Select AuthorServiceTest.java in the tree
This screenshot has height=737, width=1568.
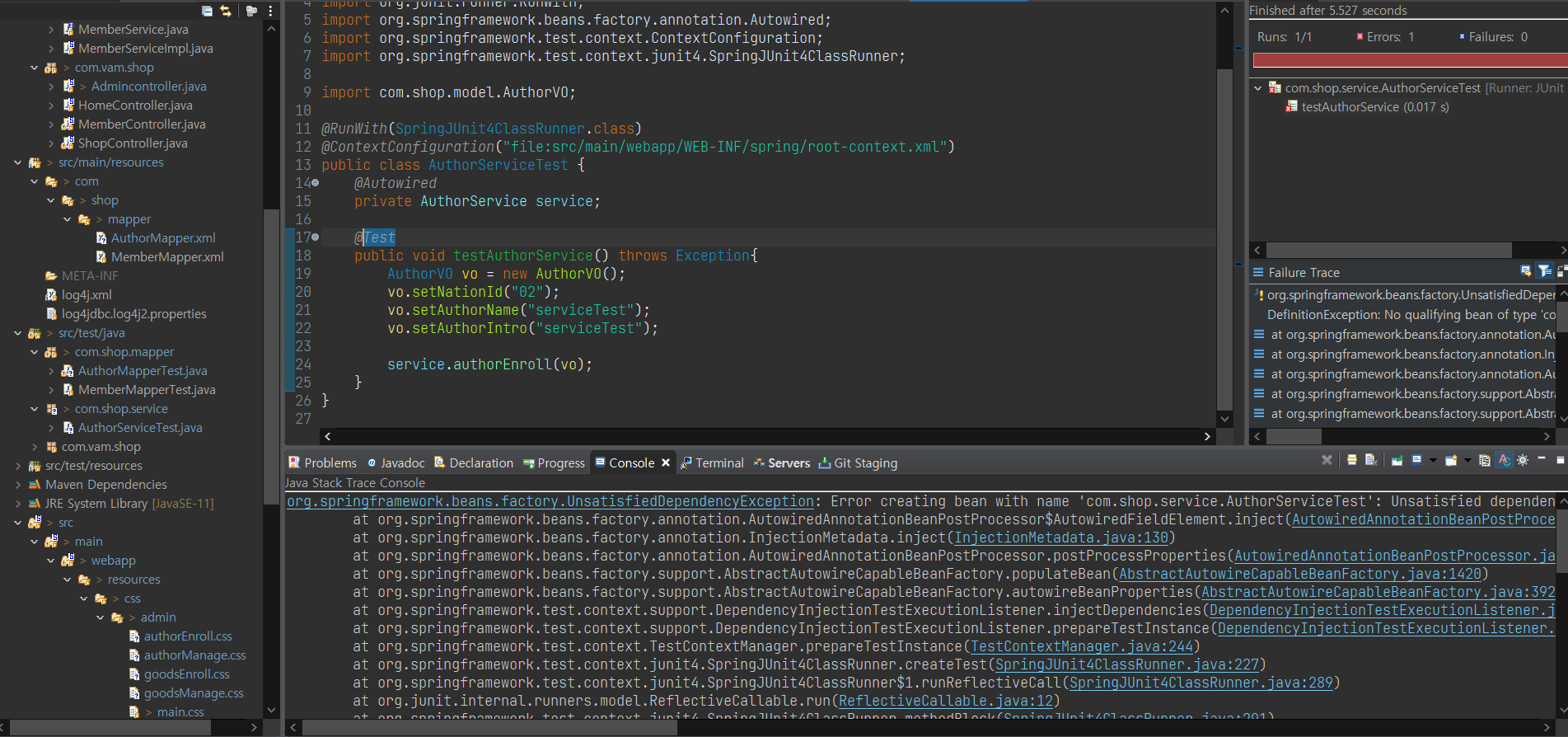(x=140, y=428)
